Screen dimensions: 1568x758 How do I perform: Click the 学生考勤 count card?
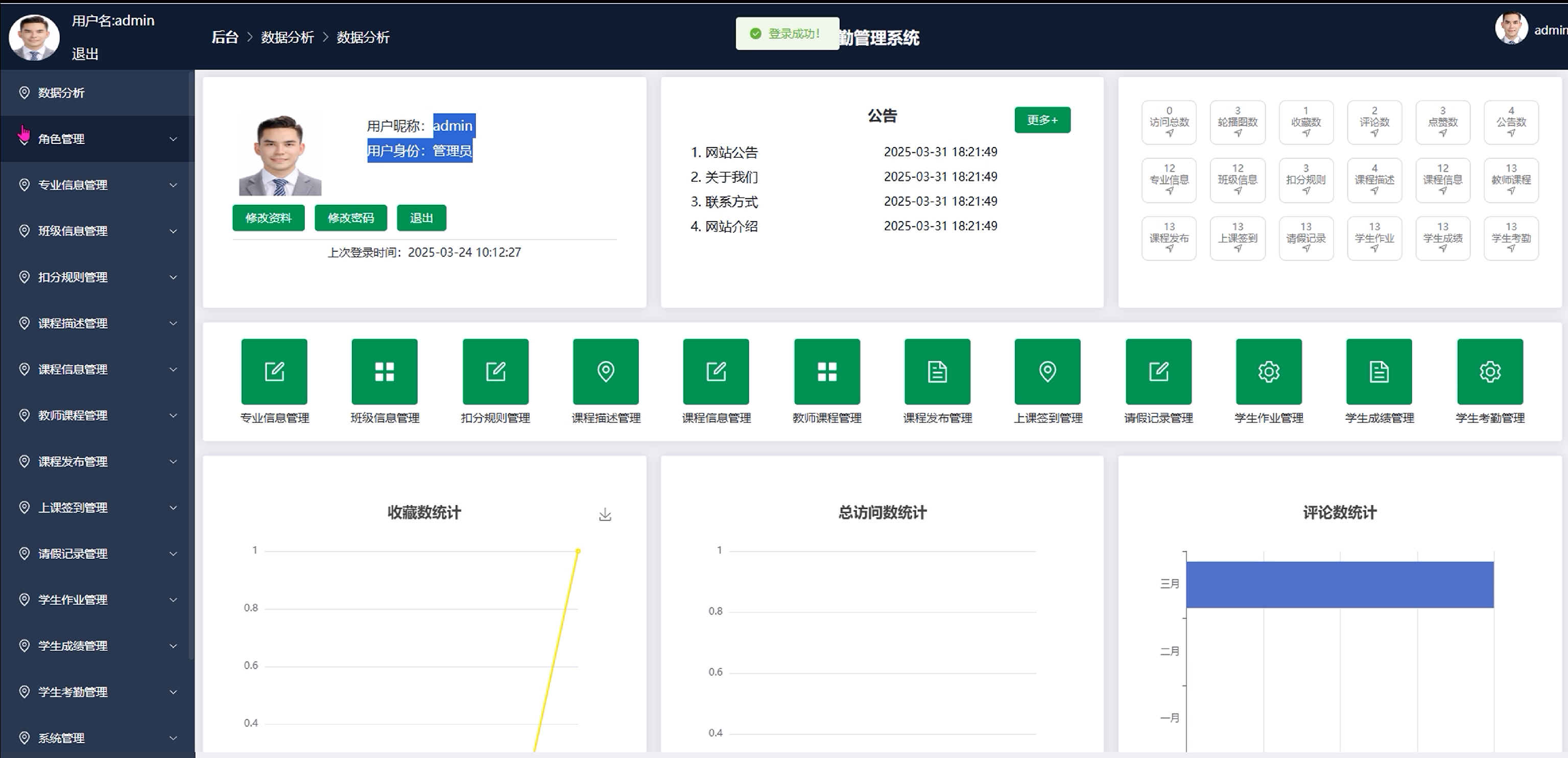1510,238
